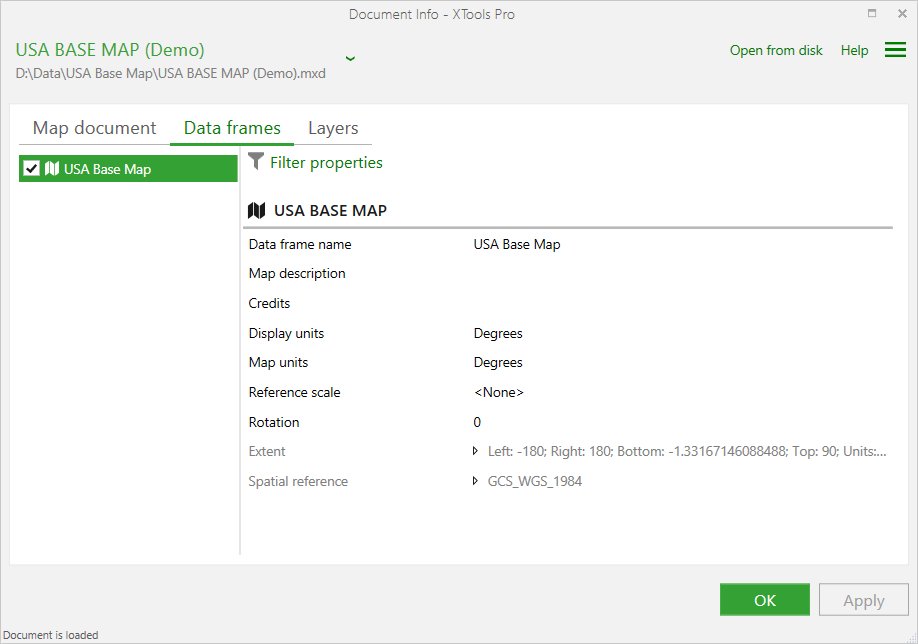Viewport: 918px width, 644px height.
Task: Click the Reference scale value <None>
Action: tap(499, 392)
